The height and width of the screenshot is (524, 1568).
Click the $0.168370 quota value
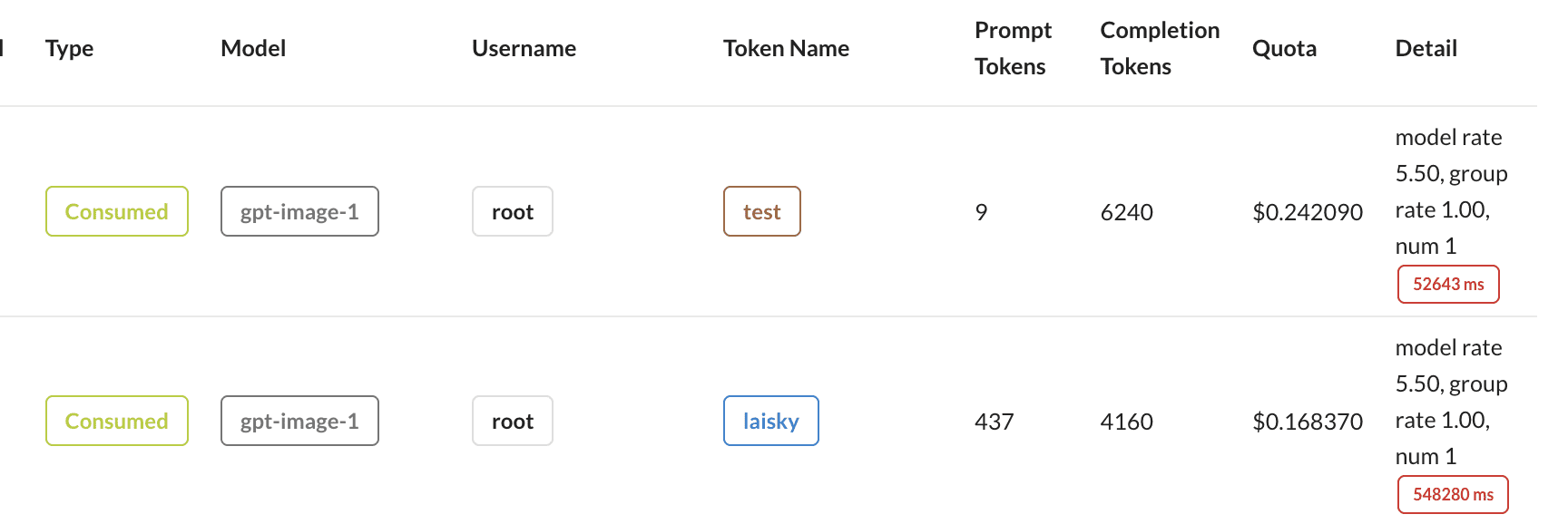pos(1308,422)
